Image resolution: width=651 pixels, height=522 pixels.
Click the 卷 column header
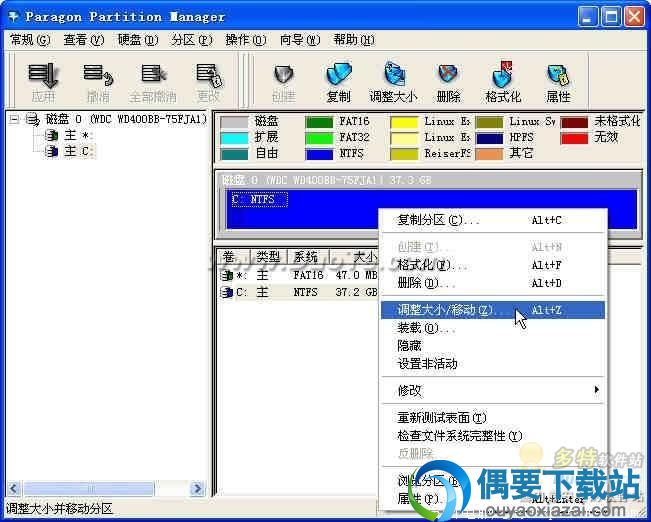coord(234,257)
